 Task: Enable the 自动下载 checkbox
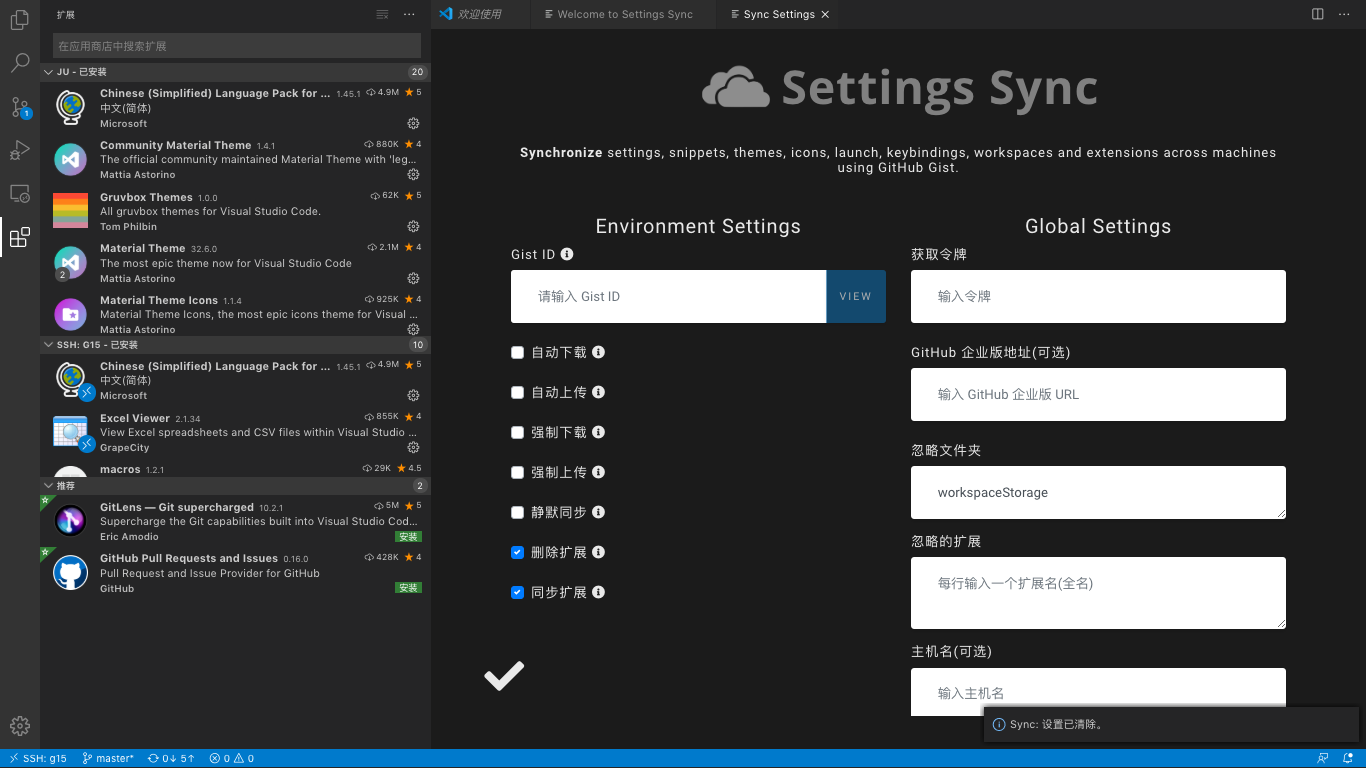coord(517,352)
